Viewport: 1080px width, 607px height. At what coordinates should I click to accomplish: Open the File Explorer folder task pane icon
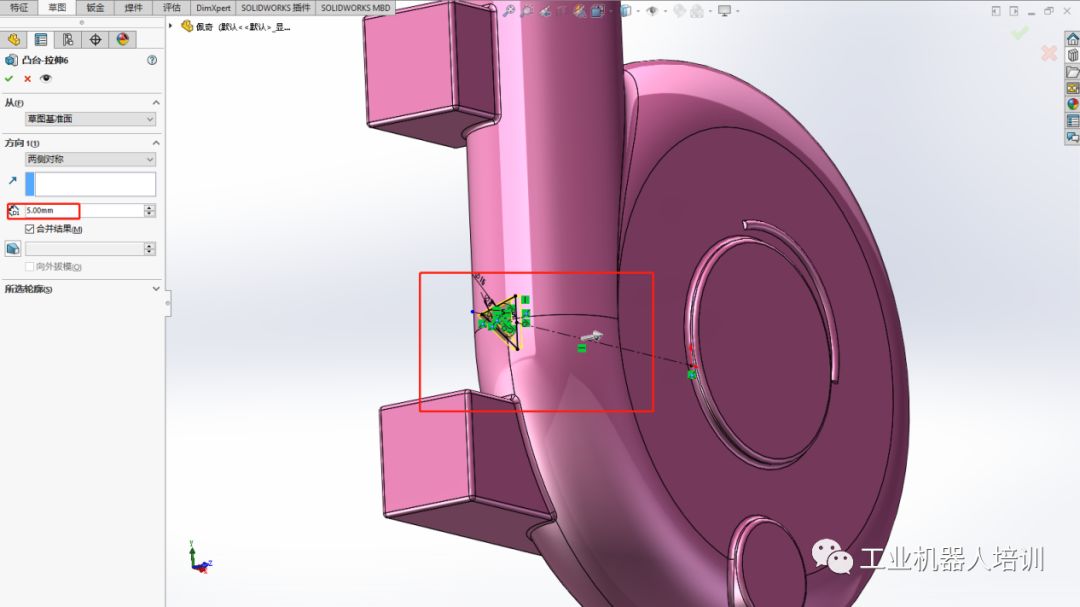(x=1072, y=72)
